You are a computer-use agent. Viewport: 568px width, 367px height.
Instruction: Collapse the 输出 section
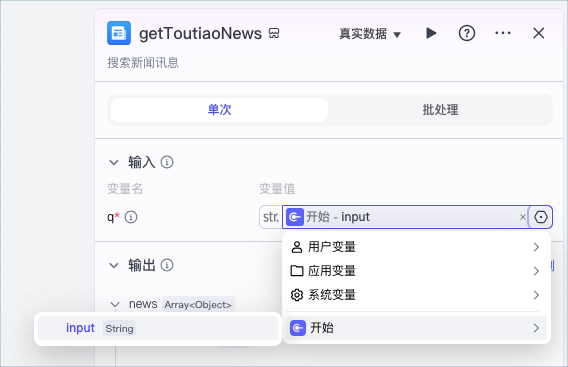[x=114, y=266]
